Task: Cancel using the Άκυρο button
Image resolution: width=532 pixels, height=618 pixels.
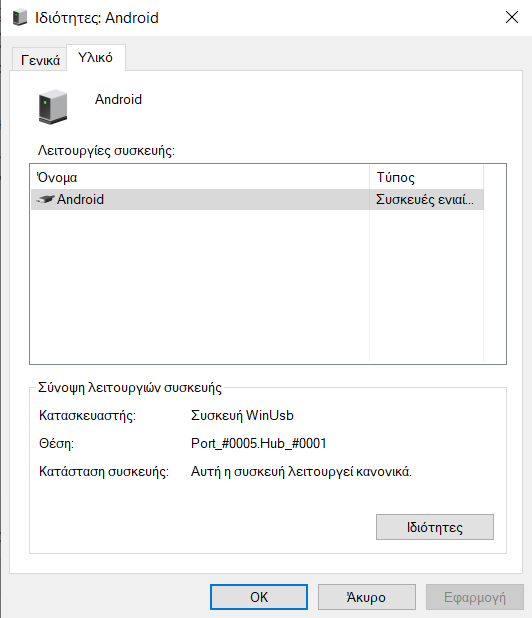Action: coord(366,597)
